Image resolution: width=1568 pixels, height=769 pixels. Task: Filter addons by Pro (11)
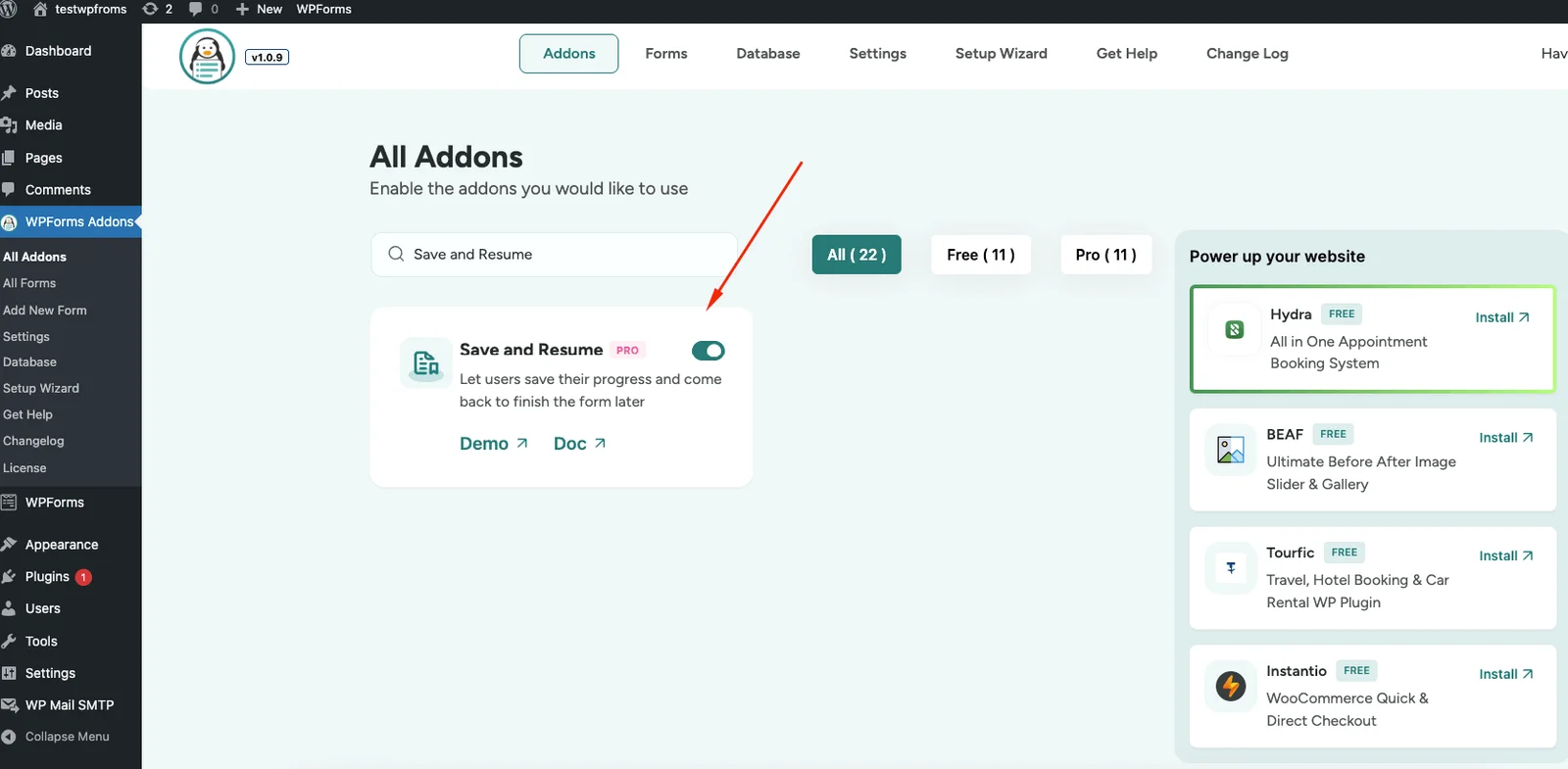pyautogui.click(x=1105, y=255)
